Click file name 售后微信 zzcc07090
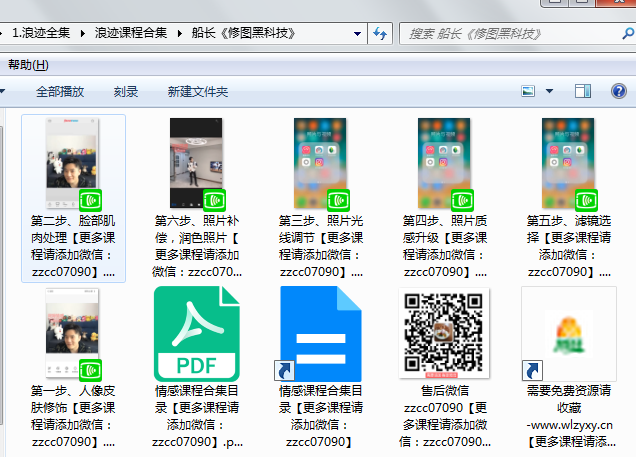 445,416
